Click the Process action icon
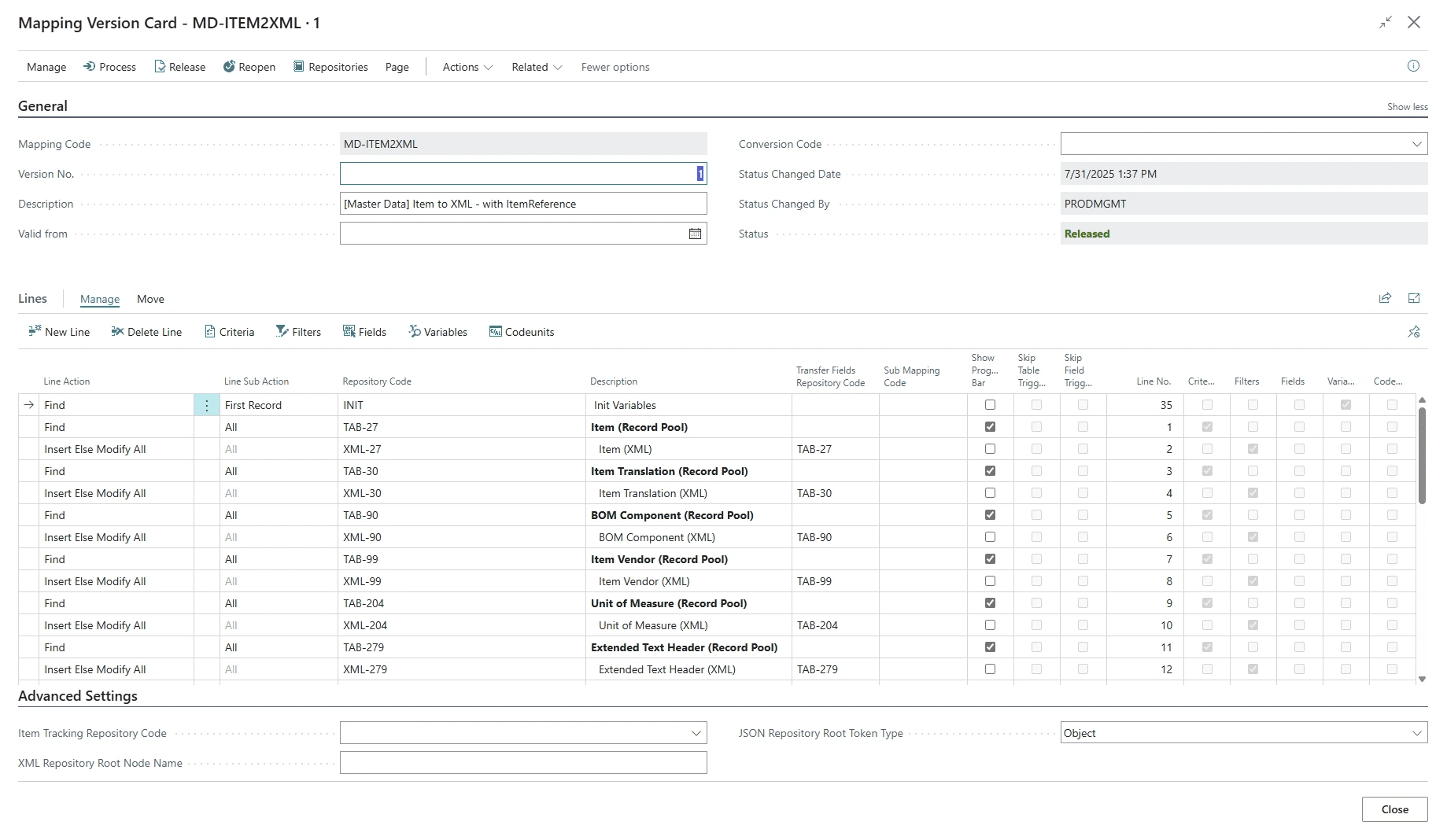 point(90,67)
